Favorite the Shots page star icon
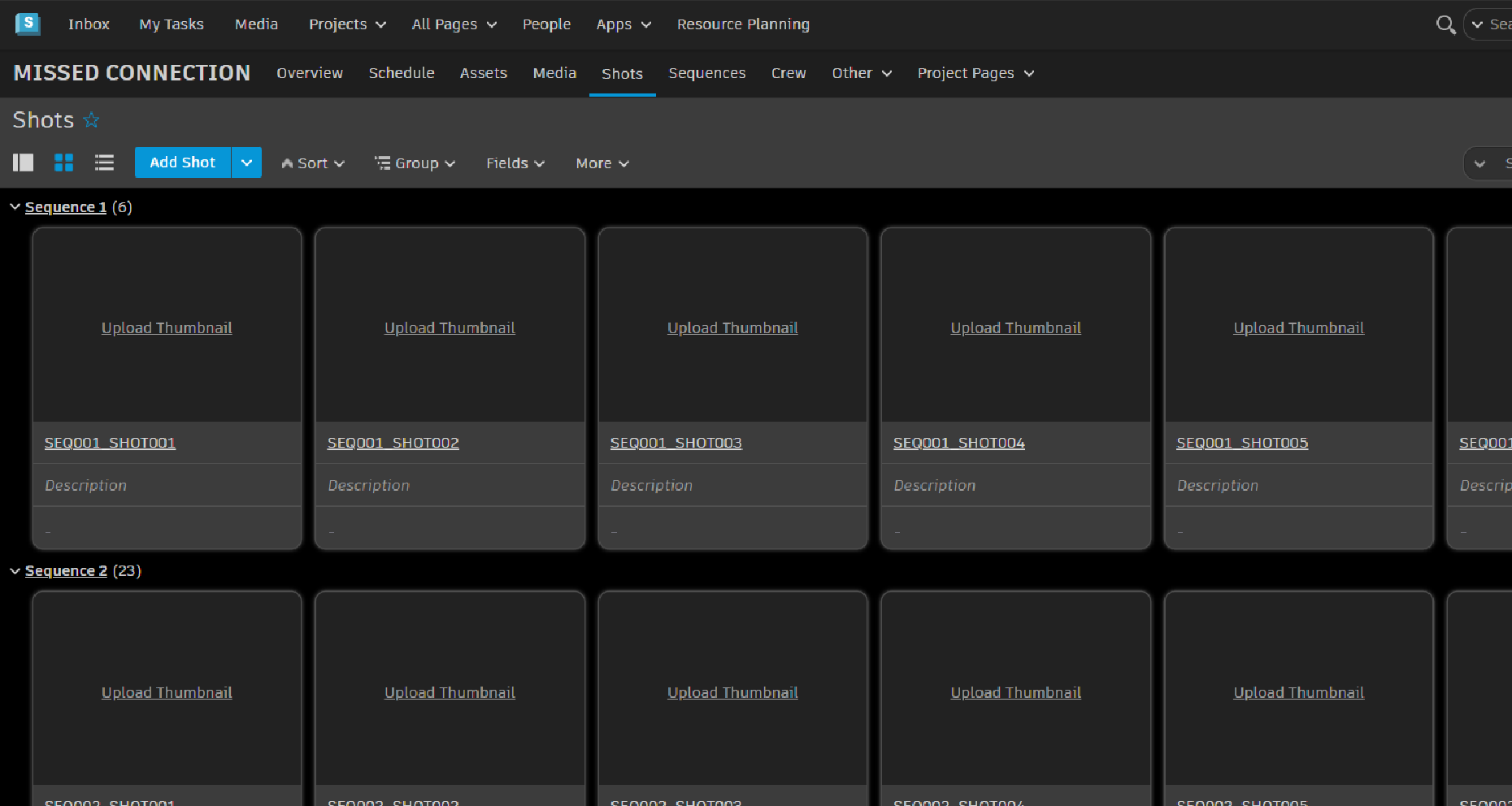The height and width of the screenshot is (806, 1512). [91, 120]
